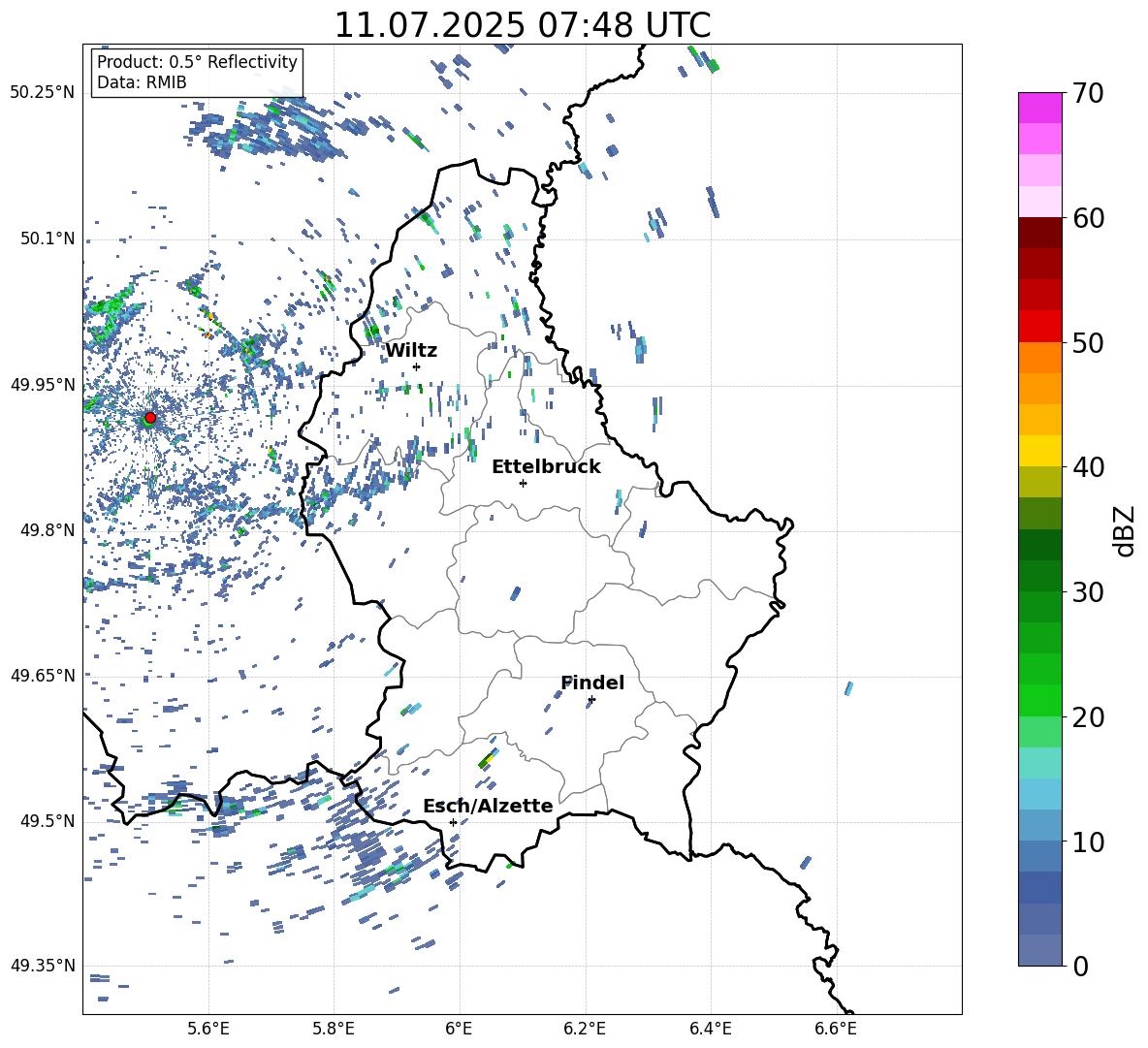Click the yellow 40 dBZ colorbar segment
The height and width of the screenshot is (1048, 1148).
tap(1039, 451)
